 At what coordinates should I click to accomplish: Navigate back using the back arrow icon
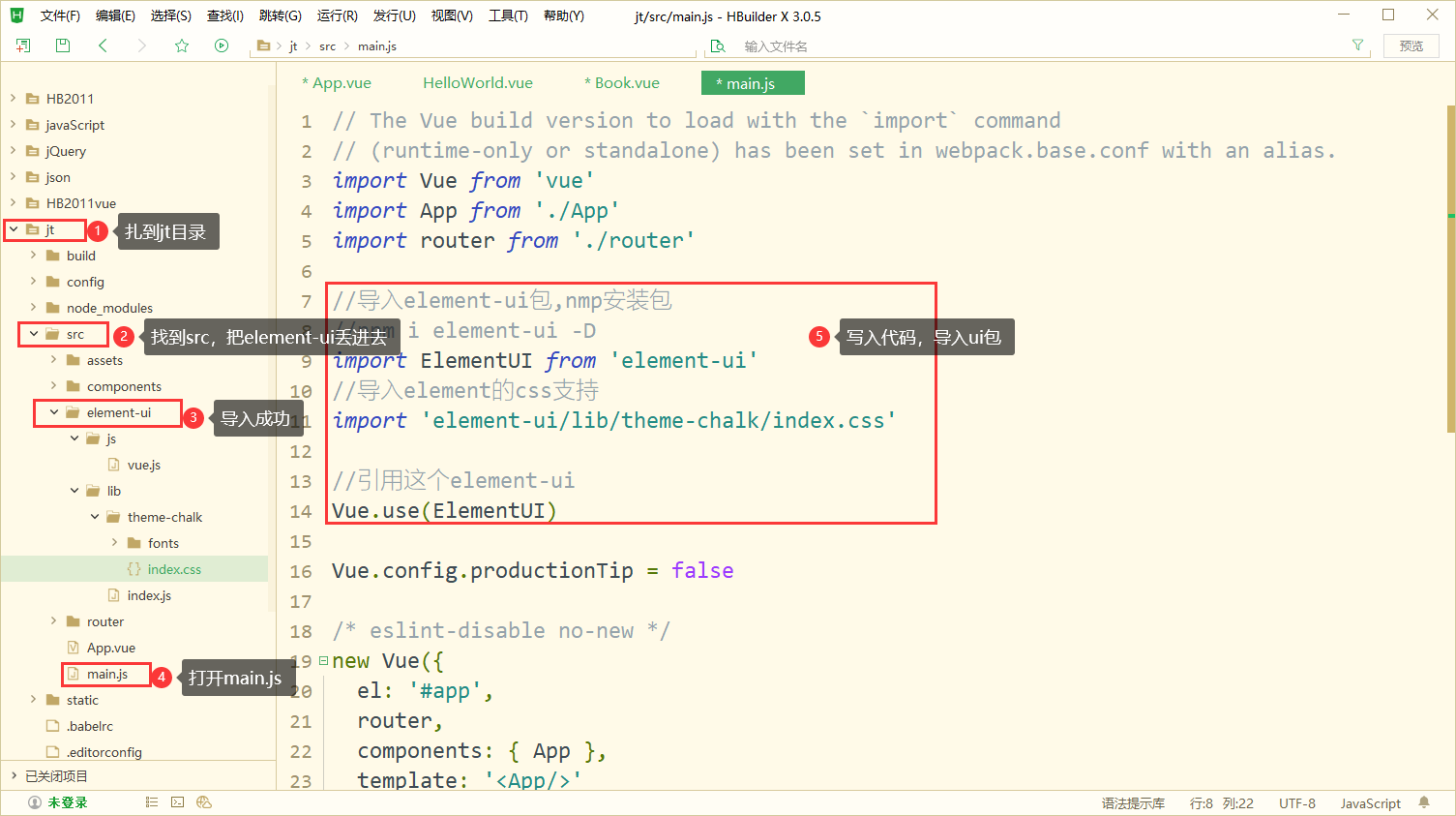103,45
